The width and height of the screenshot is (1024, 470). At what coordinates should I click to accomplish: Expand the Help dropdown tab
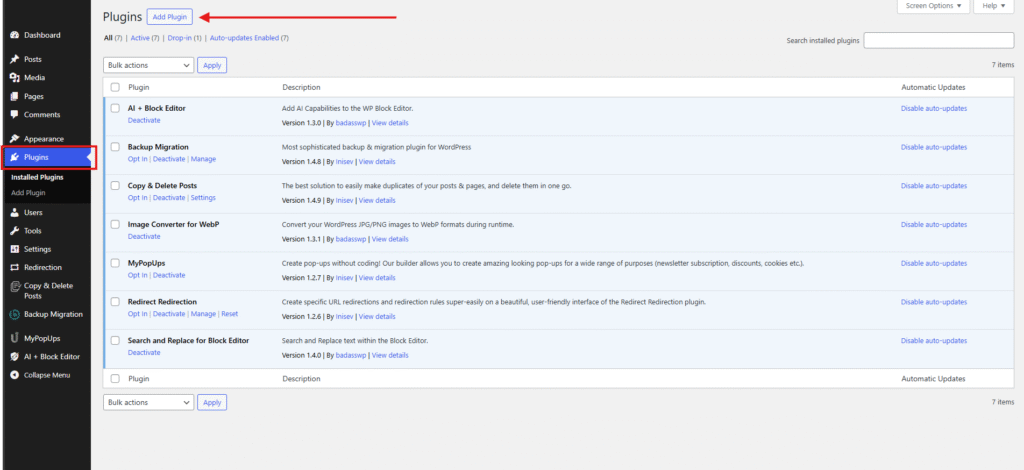pos(994,6)
